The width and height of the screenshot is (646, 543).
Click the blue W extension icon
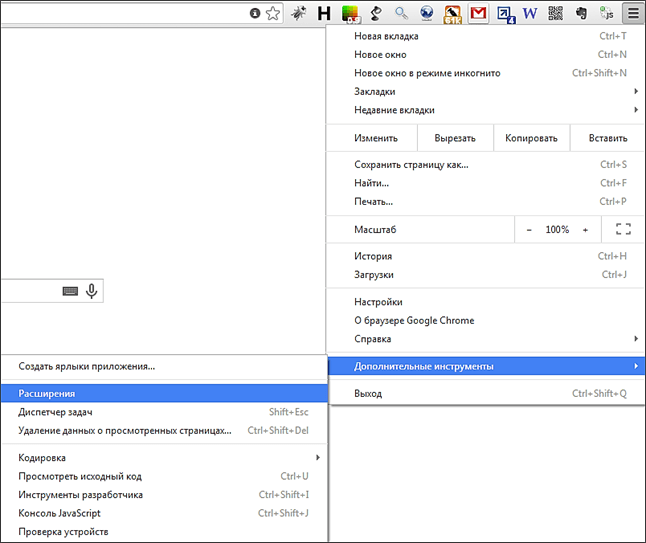(x=529, y=14)
